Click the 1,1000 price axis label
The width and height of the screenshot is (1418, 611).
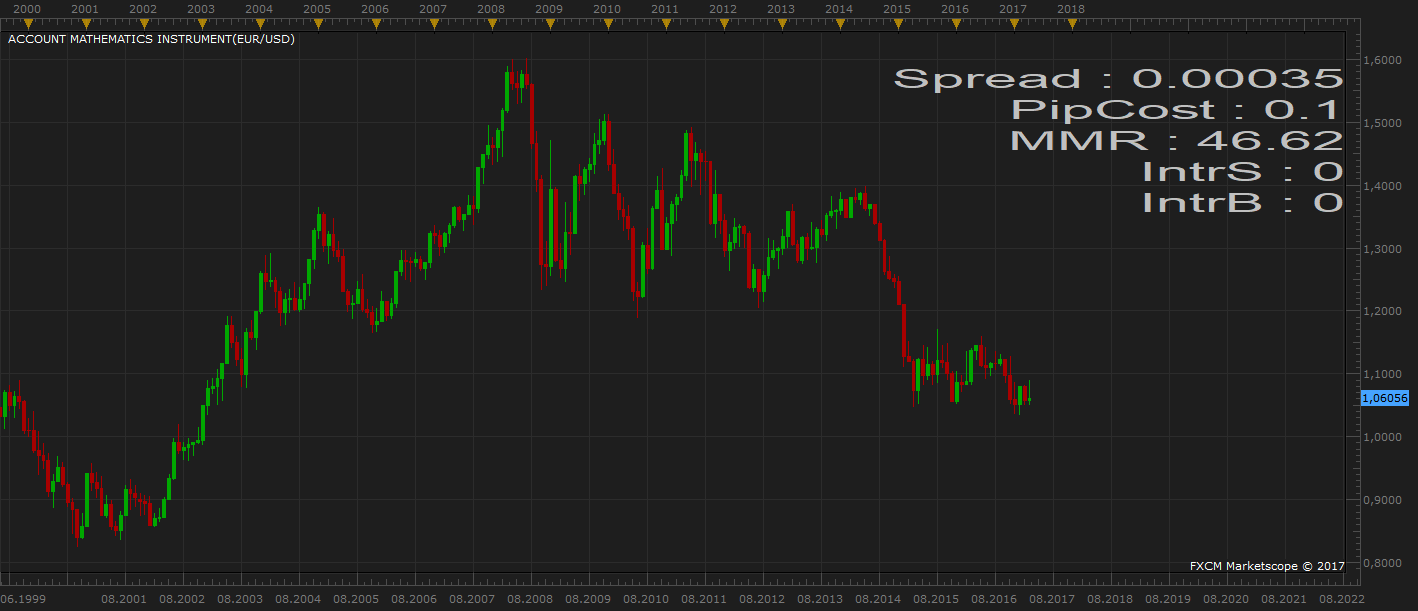pyautogui.click(x=1381, y=374)
